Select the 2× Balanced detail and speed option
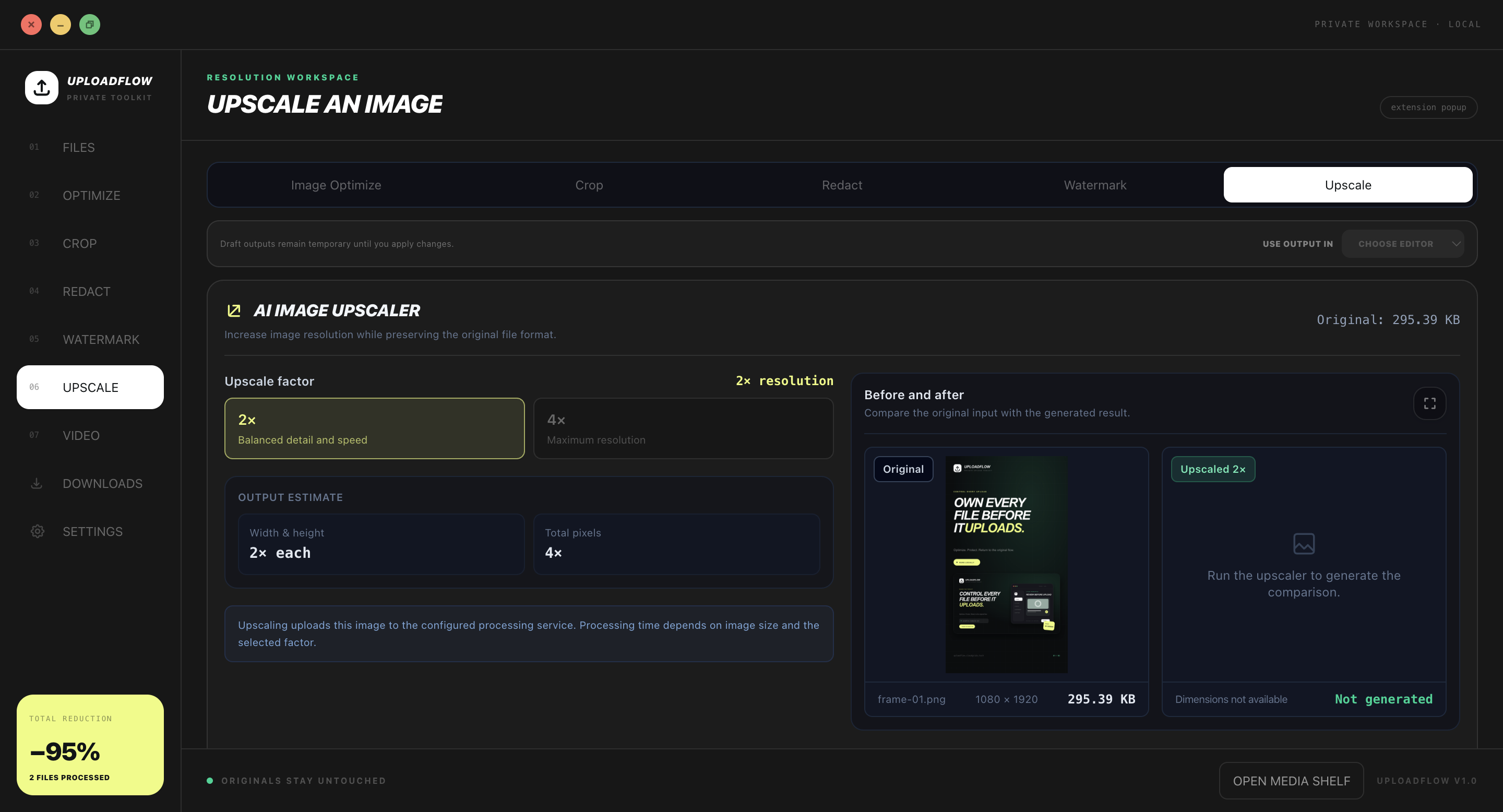Image resolution: width=1503 pixels, height=812 pixels. 375,428
